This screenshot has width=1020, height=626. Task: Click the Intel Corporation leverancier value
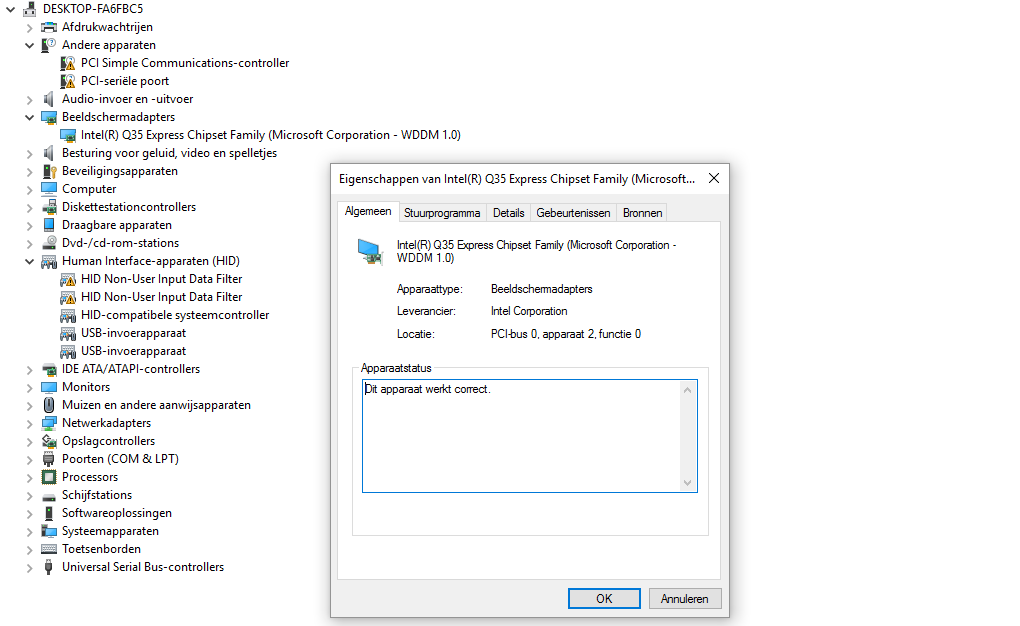pos(529,311)
